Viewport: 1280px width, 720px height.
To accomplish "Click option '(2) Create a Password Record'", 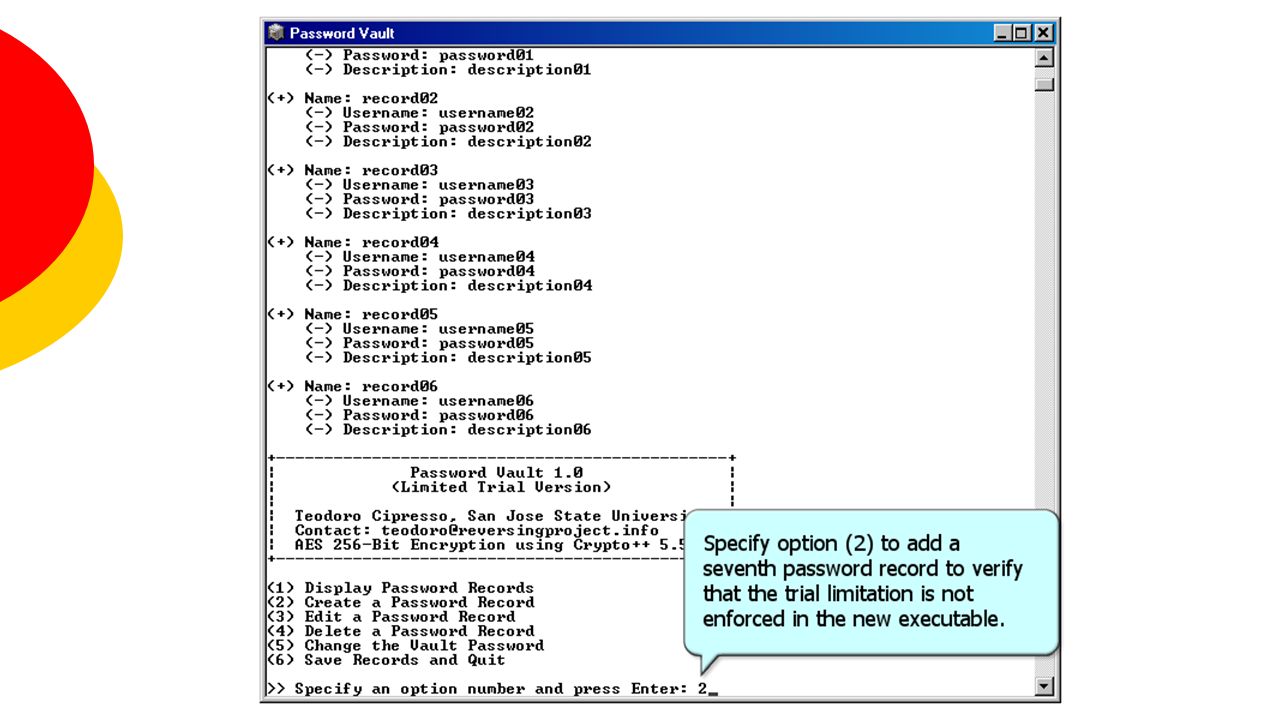I will pos(400,602).
